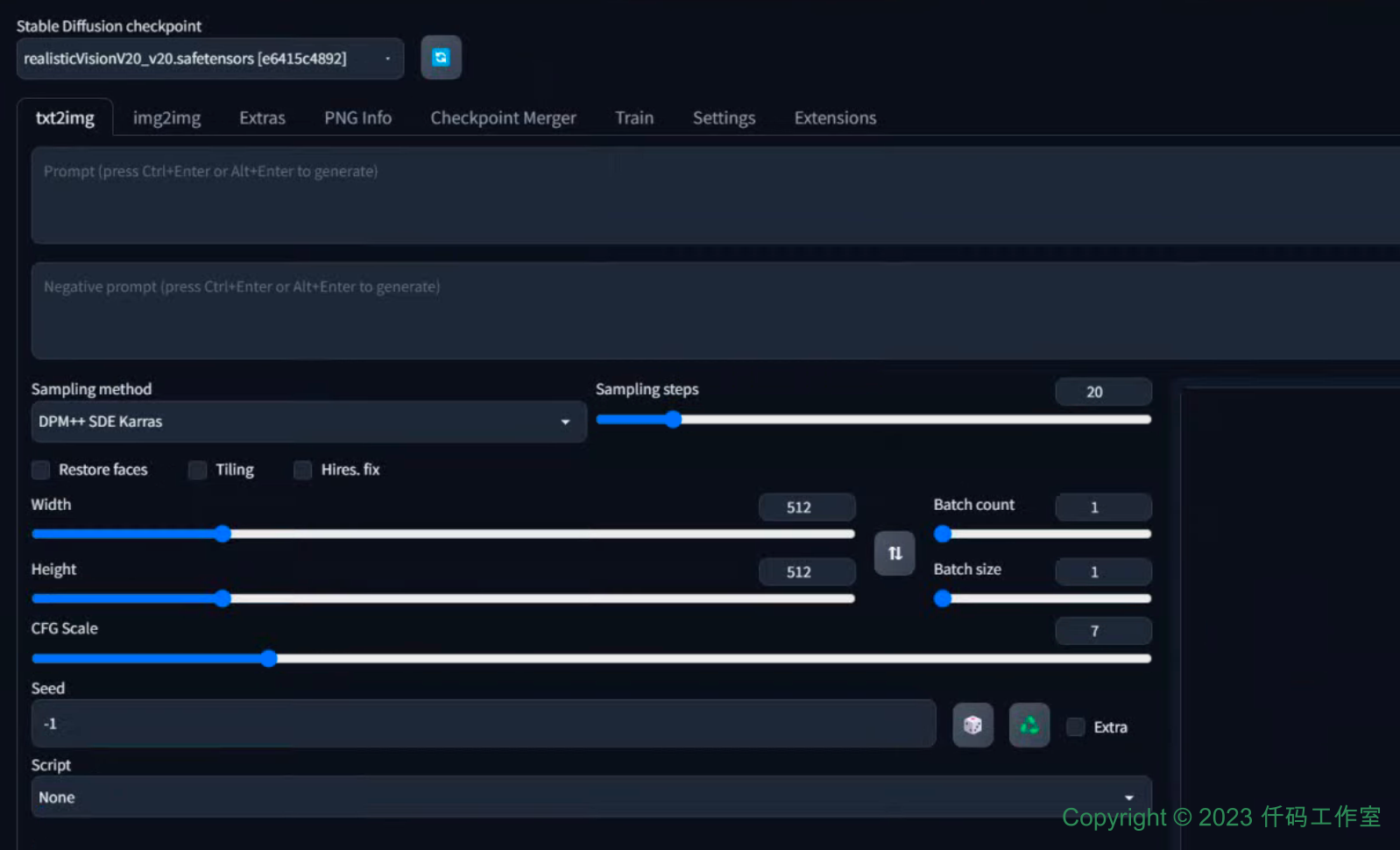Click the CFG Scale number box
Viewport: 1400px width, 850px height.
1103,631
